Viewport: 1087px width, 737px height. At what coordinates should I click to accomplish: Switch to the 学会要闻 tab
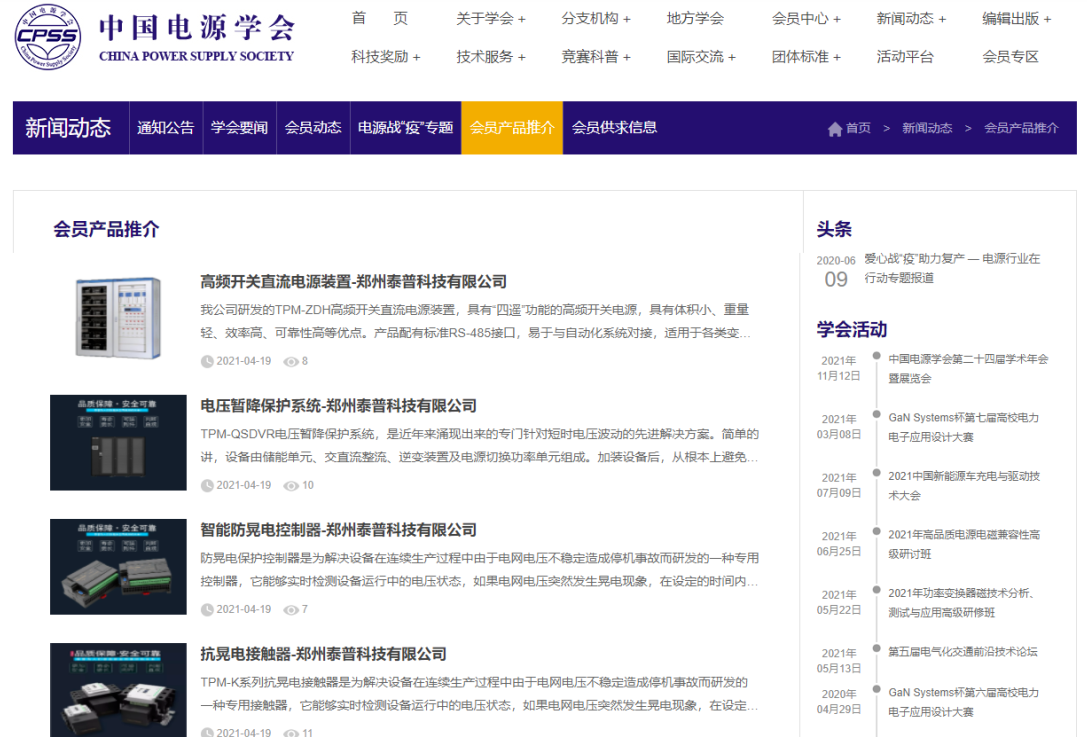tap(239, 128)
